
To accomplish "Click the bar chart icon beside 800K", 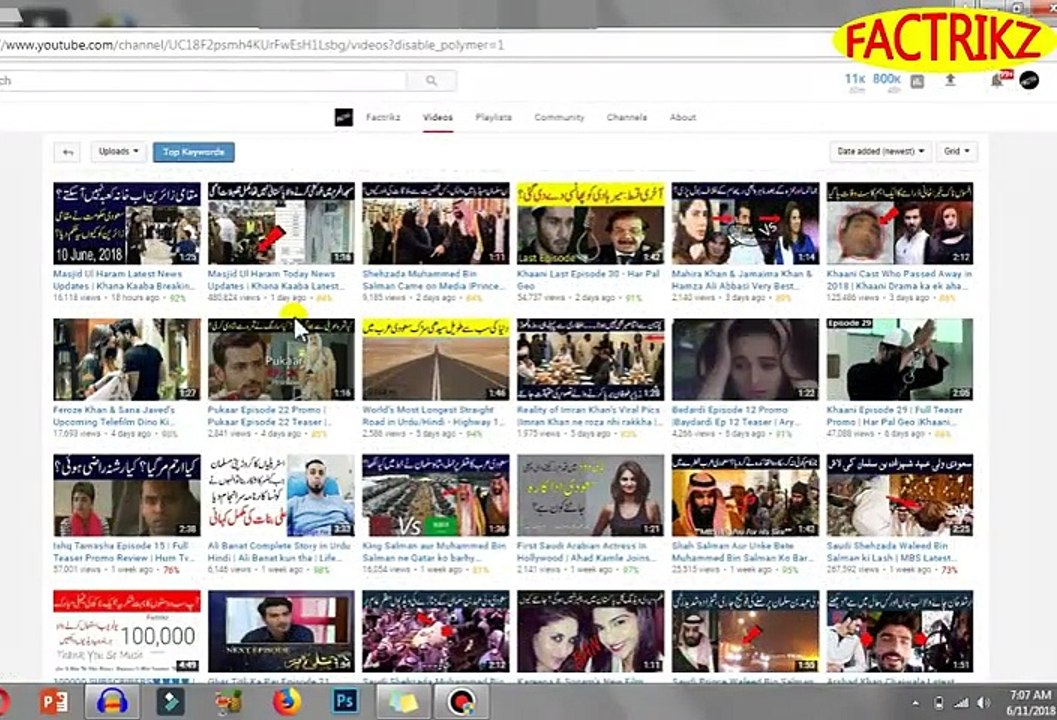I will (x=917, y=82).
